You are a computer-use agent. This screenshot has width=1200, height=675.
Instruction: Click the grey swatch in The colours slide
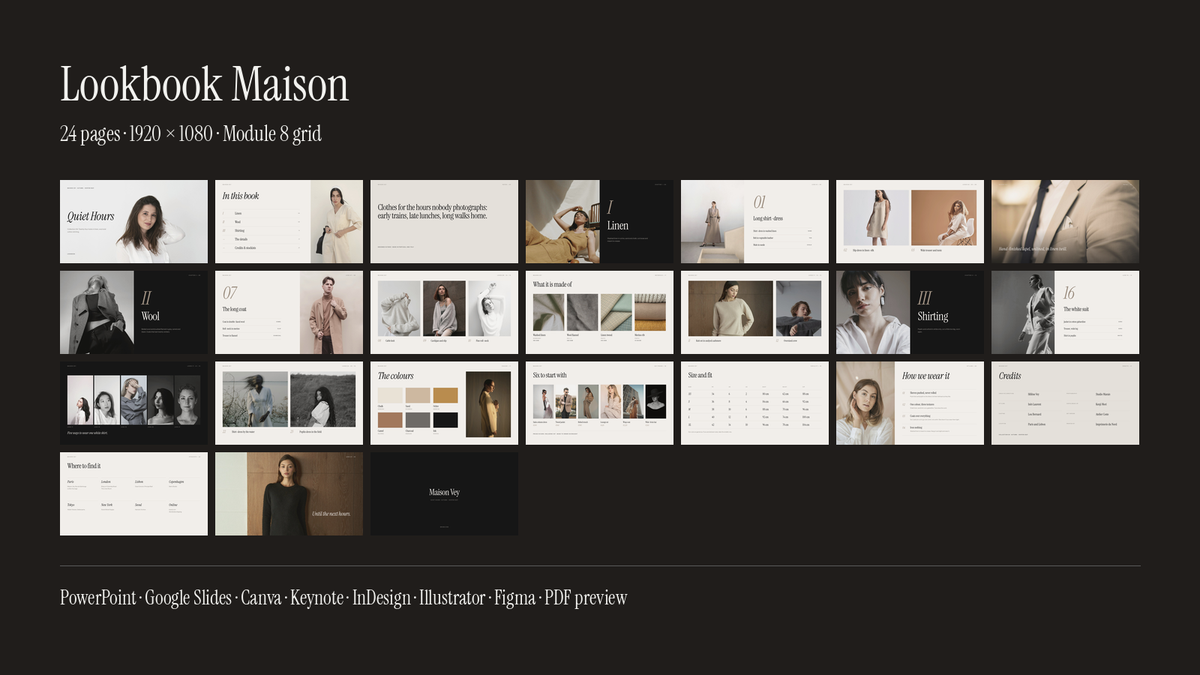click(x=418, y=420)
